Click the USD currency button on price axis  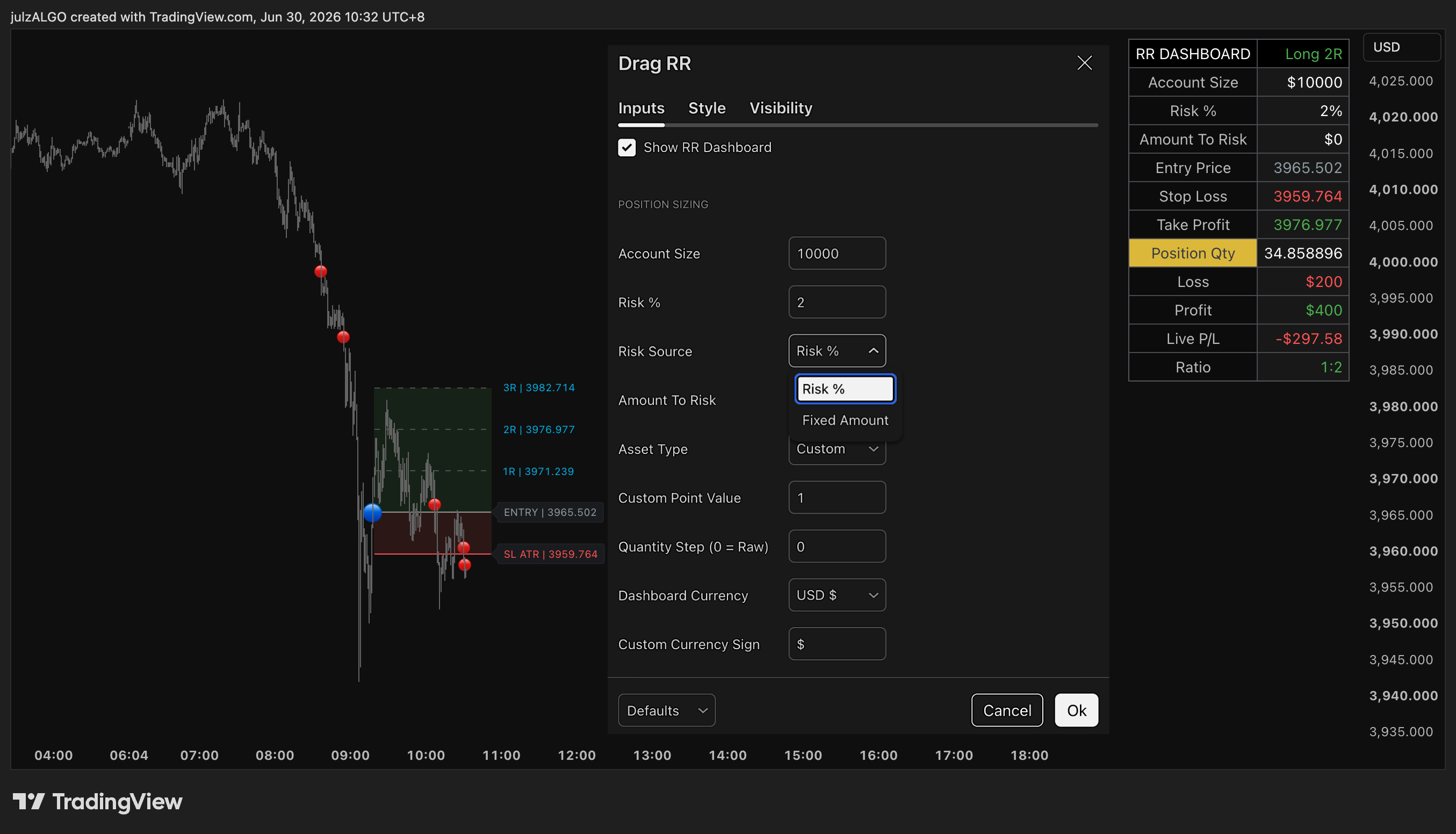pyautogui.click(x=1402, y=47)
